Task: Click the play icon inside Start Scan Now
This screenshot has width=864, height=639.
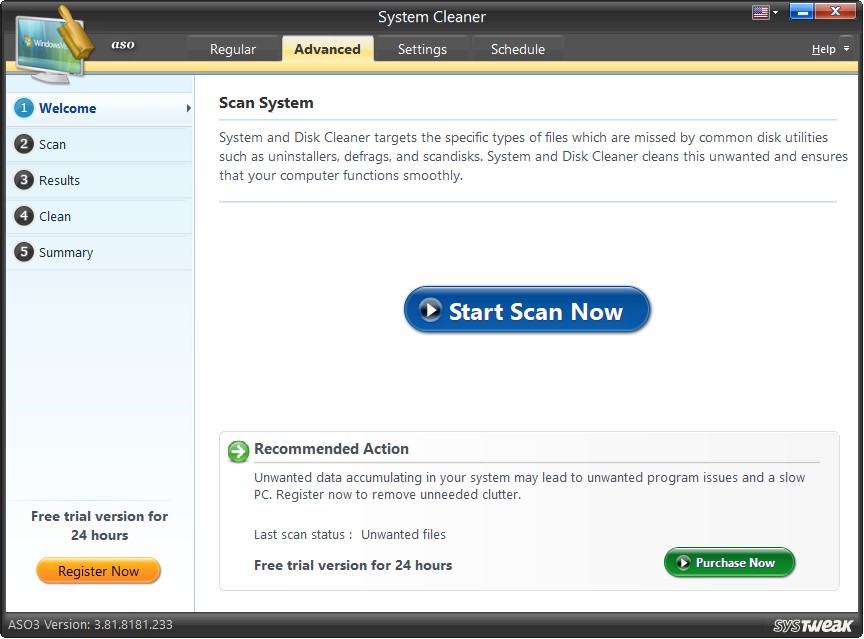Action: coord(431,311)
